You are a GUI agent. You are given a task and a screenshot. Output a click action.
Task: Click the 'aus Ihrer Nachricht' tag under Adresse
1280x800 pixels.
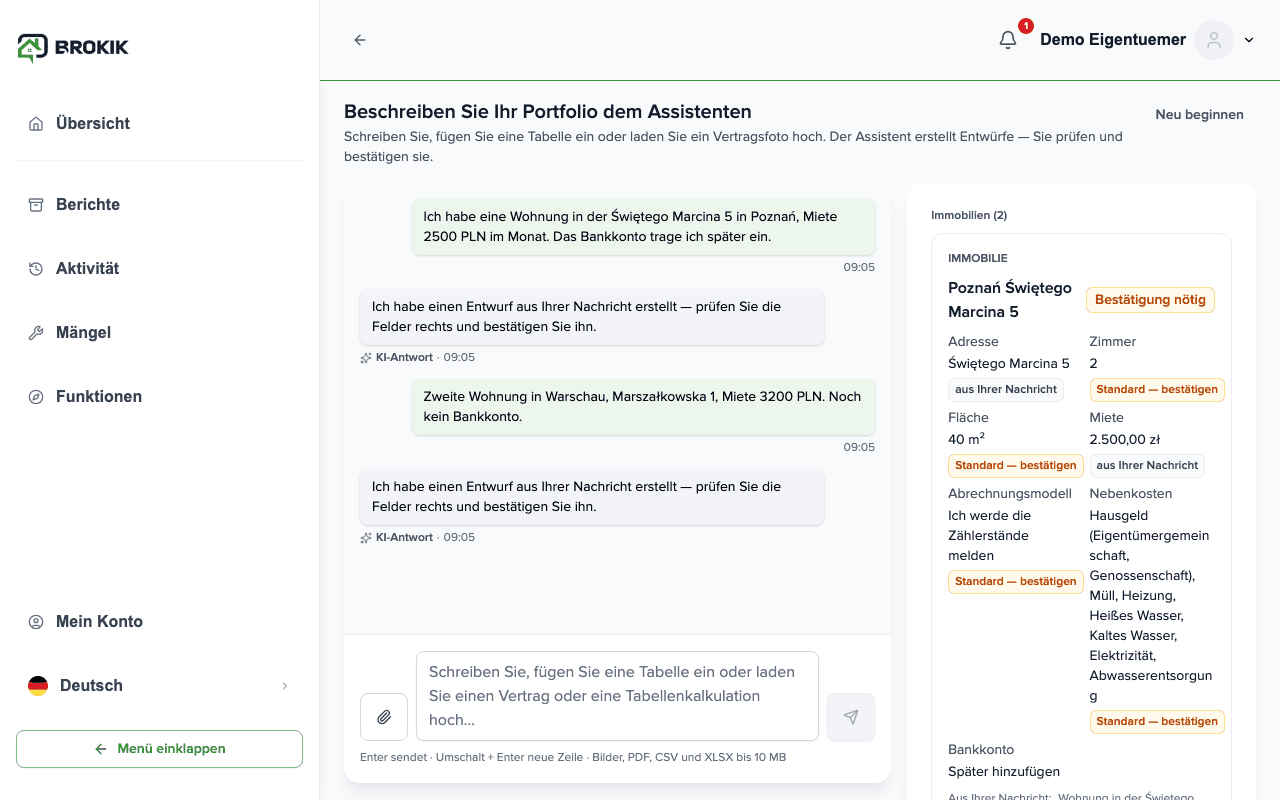(1006, 390)
